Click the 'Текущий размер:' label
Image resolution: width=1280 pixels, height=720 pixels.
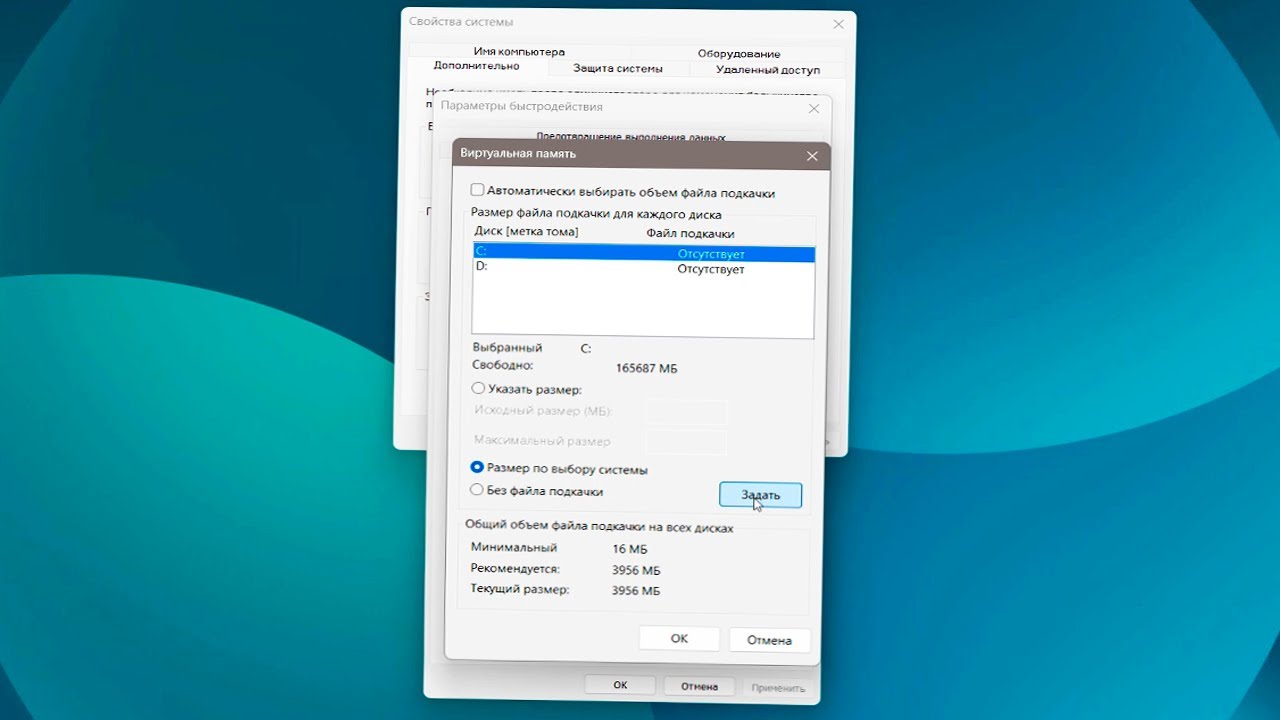[519, 590]
